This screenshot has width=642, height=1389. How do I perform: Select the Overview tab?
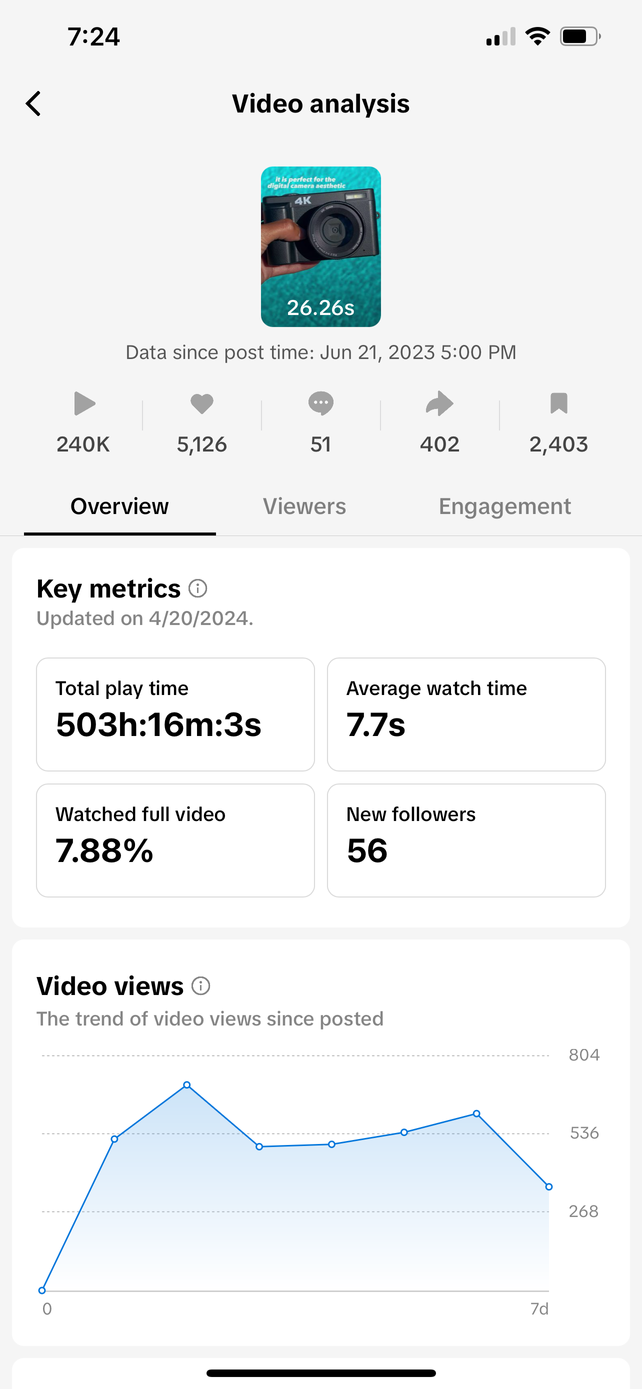click(x=120, y=506)
